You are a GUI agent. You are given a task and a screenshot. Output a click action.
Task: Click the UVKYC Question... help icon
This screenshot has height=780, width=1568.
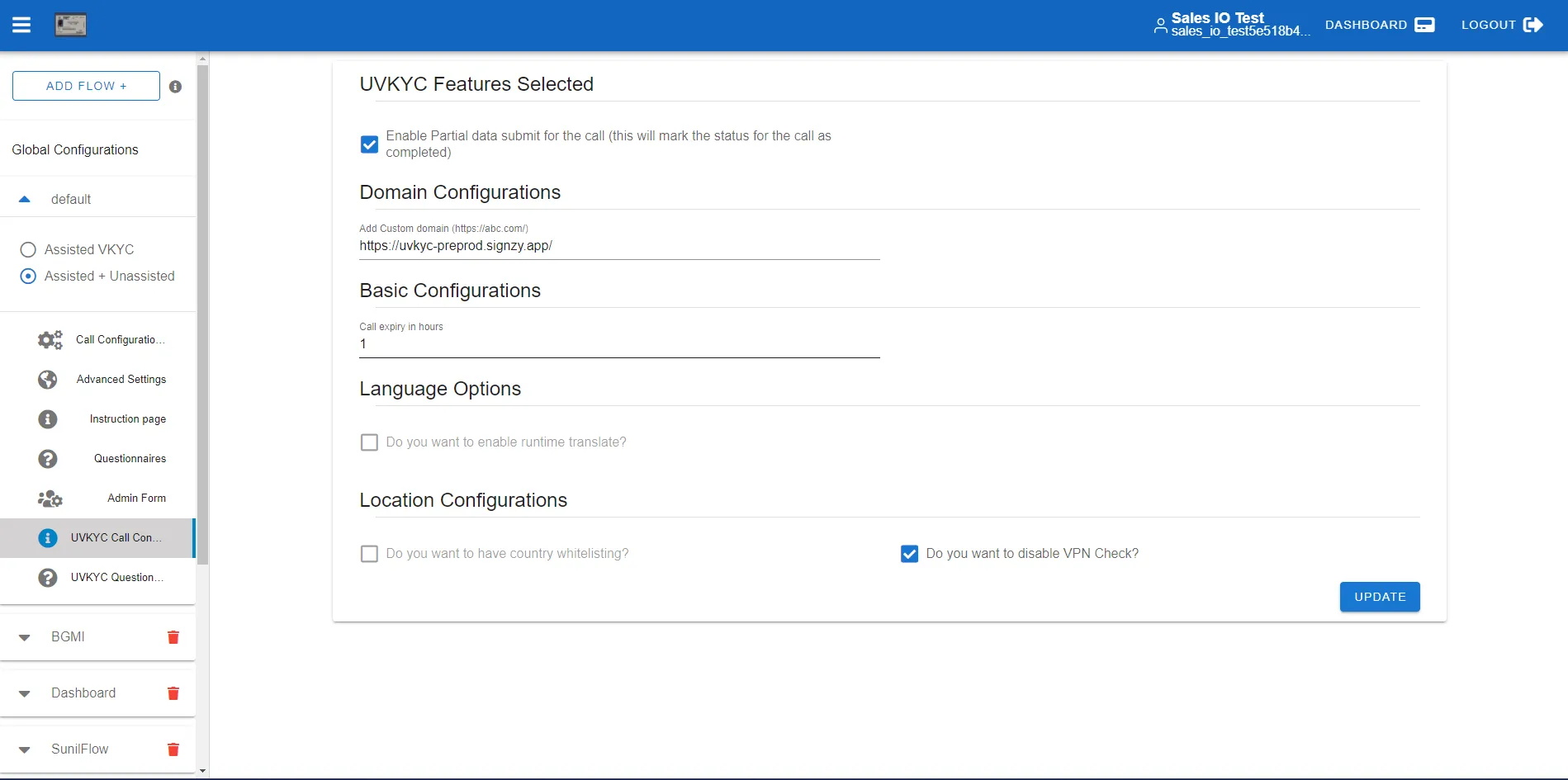pyautogui.click(x=48, y=577)
